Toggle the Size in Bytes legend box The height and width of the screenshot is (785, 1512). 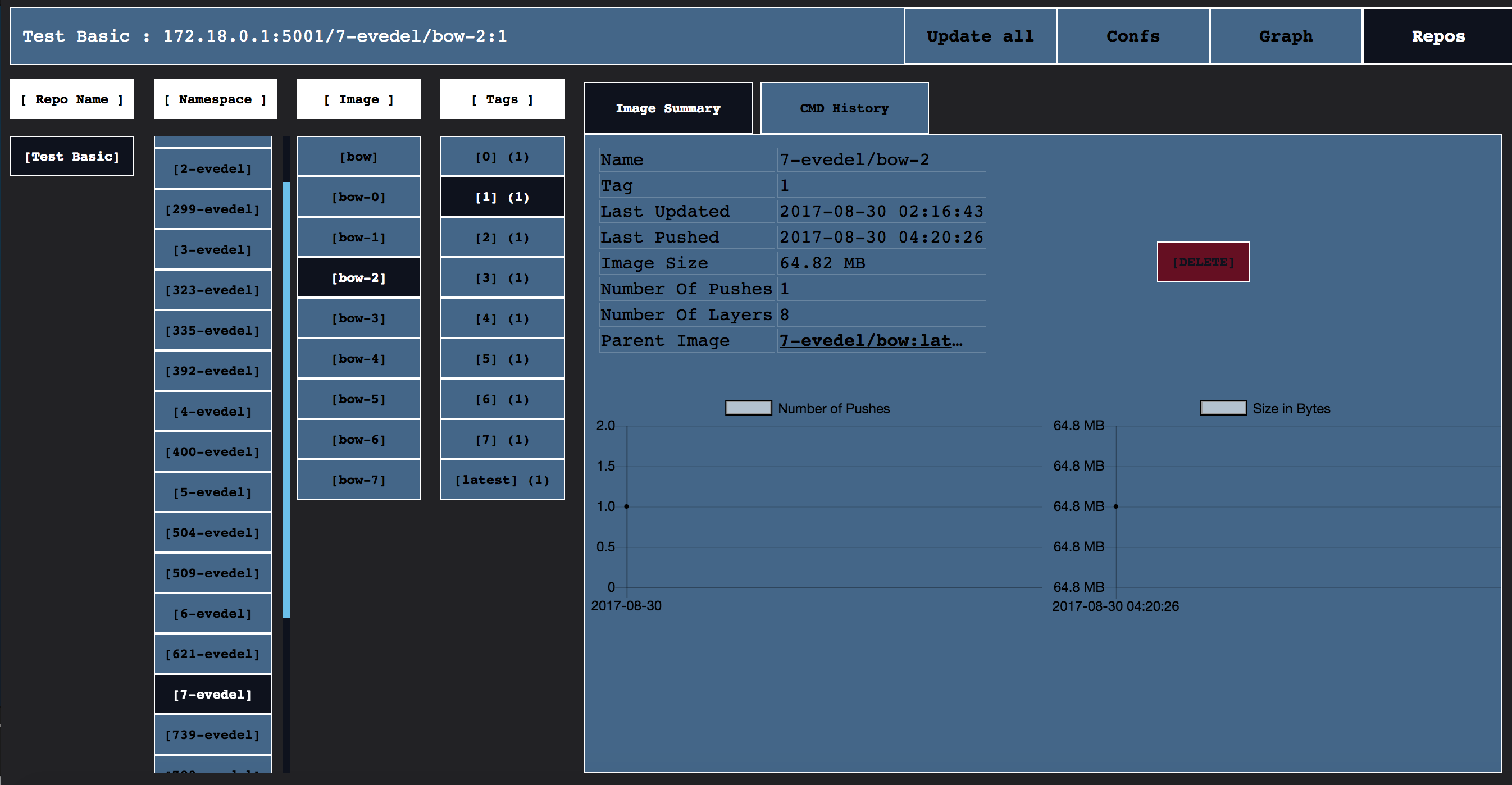[x=1223, y=408]
